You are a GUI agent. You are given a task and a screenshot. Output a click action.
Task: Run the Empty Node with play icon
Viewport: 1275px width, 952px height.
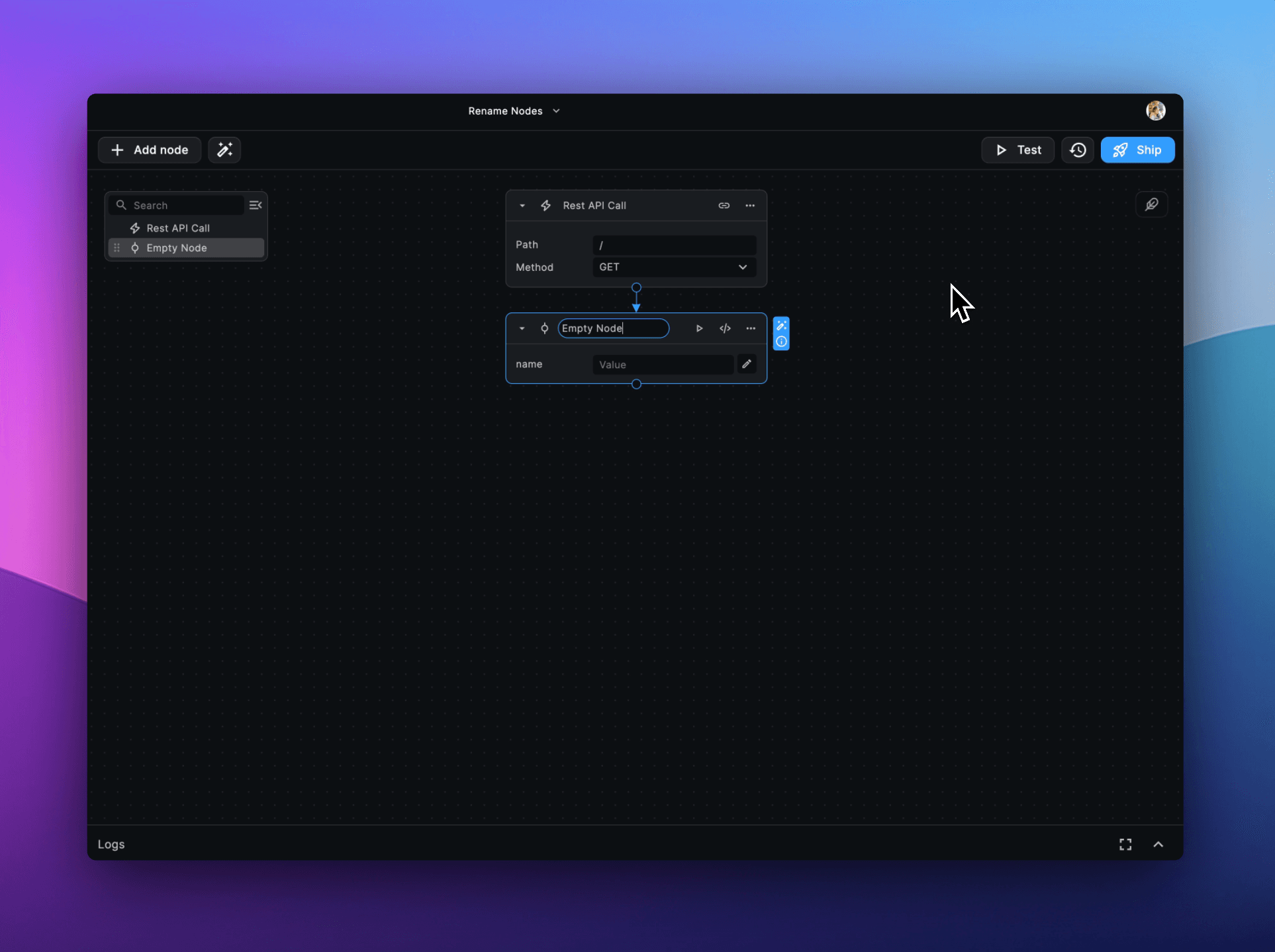pos(699,328)
